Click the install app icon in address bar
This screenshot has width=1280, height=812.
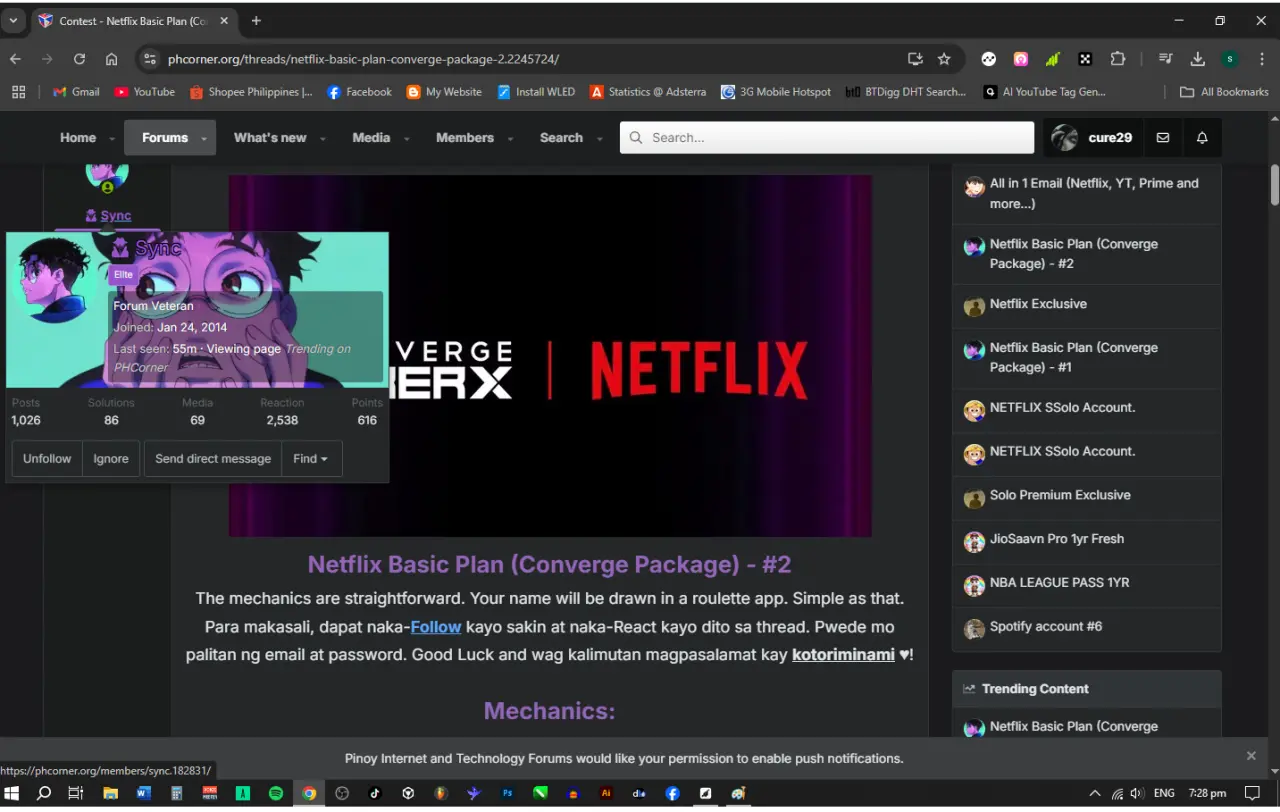coord(914,59)
